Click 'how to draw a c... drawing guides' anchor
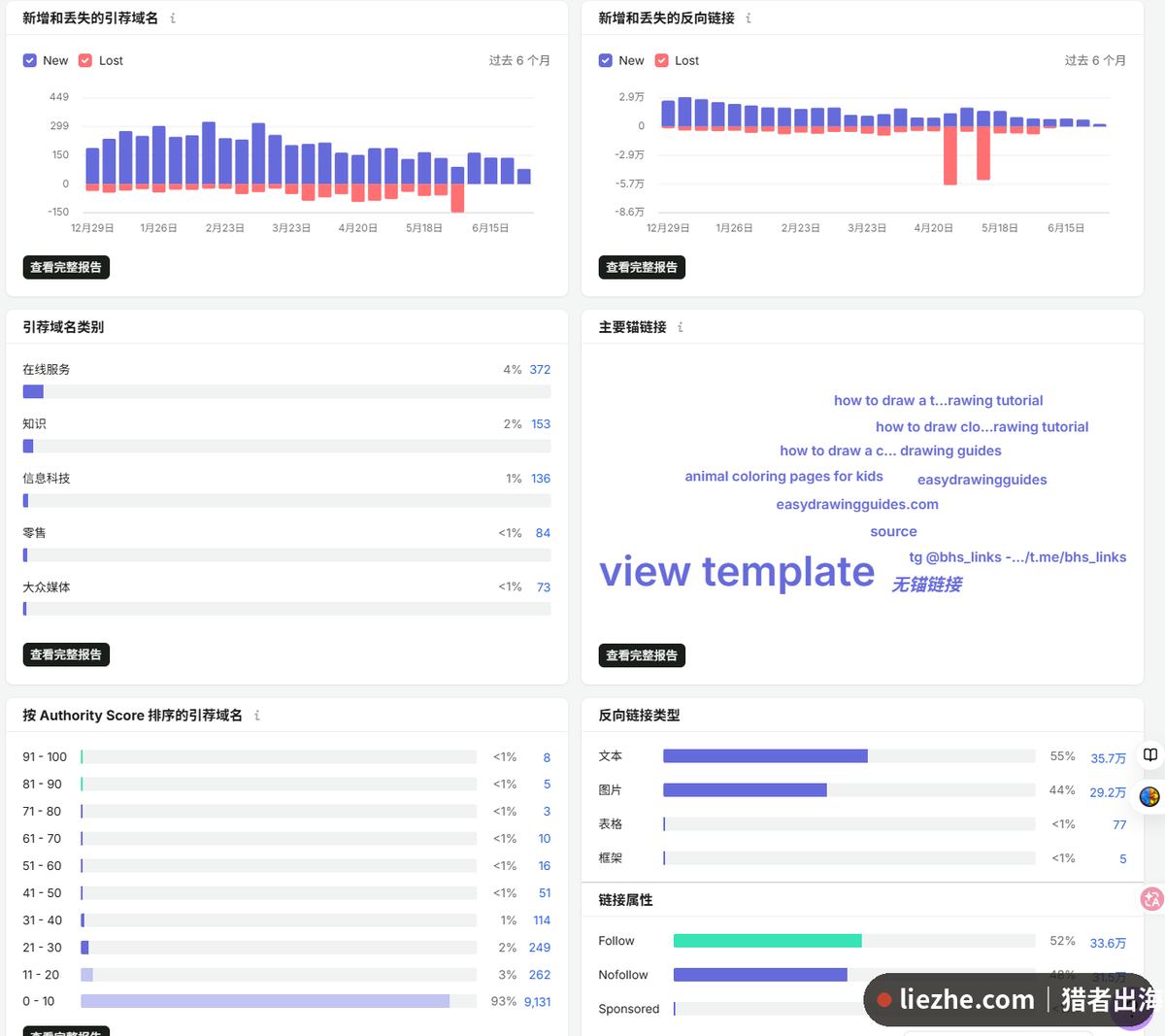This screenshot has height=1036, width=1165. (890, 451)
